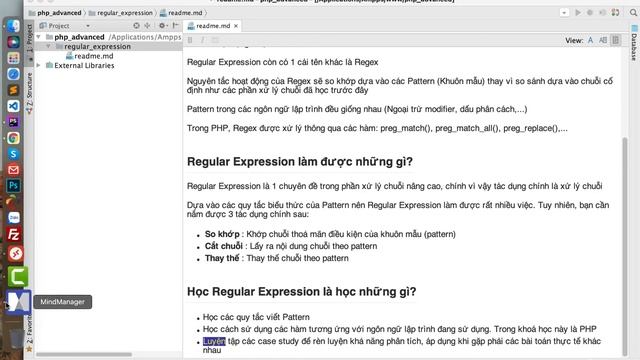This screenshot has width=640, height=360.
Task: Open MindManager from the dock
Action: [18, 302]
